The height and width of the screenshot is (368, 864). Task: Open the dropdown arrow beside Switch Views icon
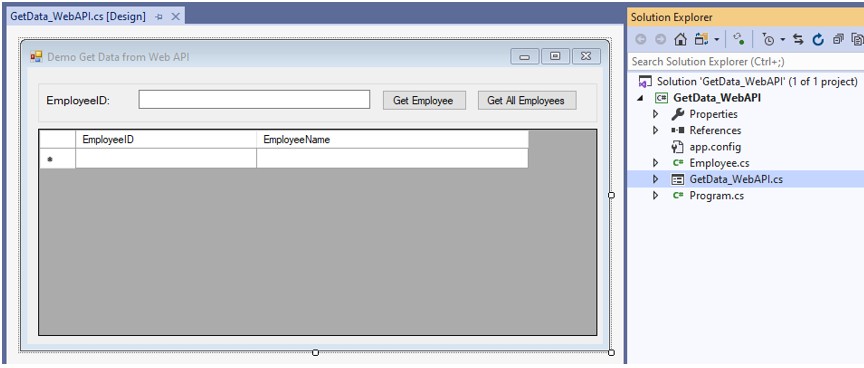[716, 40]
